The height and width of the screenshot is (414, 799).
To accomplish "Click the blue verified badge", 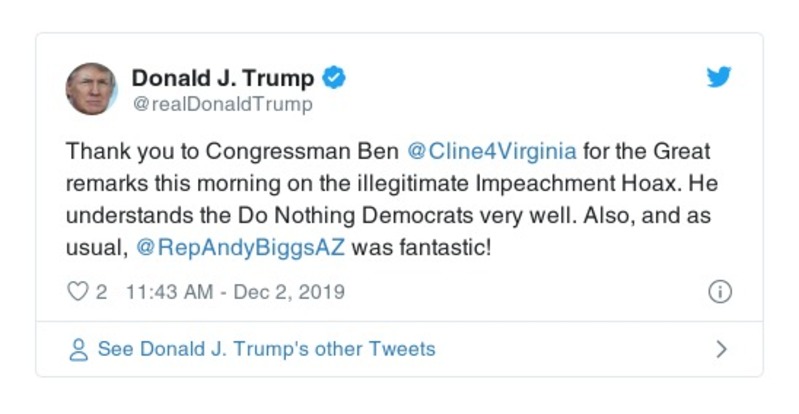I will click(x=336, y=78).
